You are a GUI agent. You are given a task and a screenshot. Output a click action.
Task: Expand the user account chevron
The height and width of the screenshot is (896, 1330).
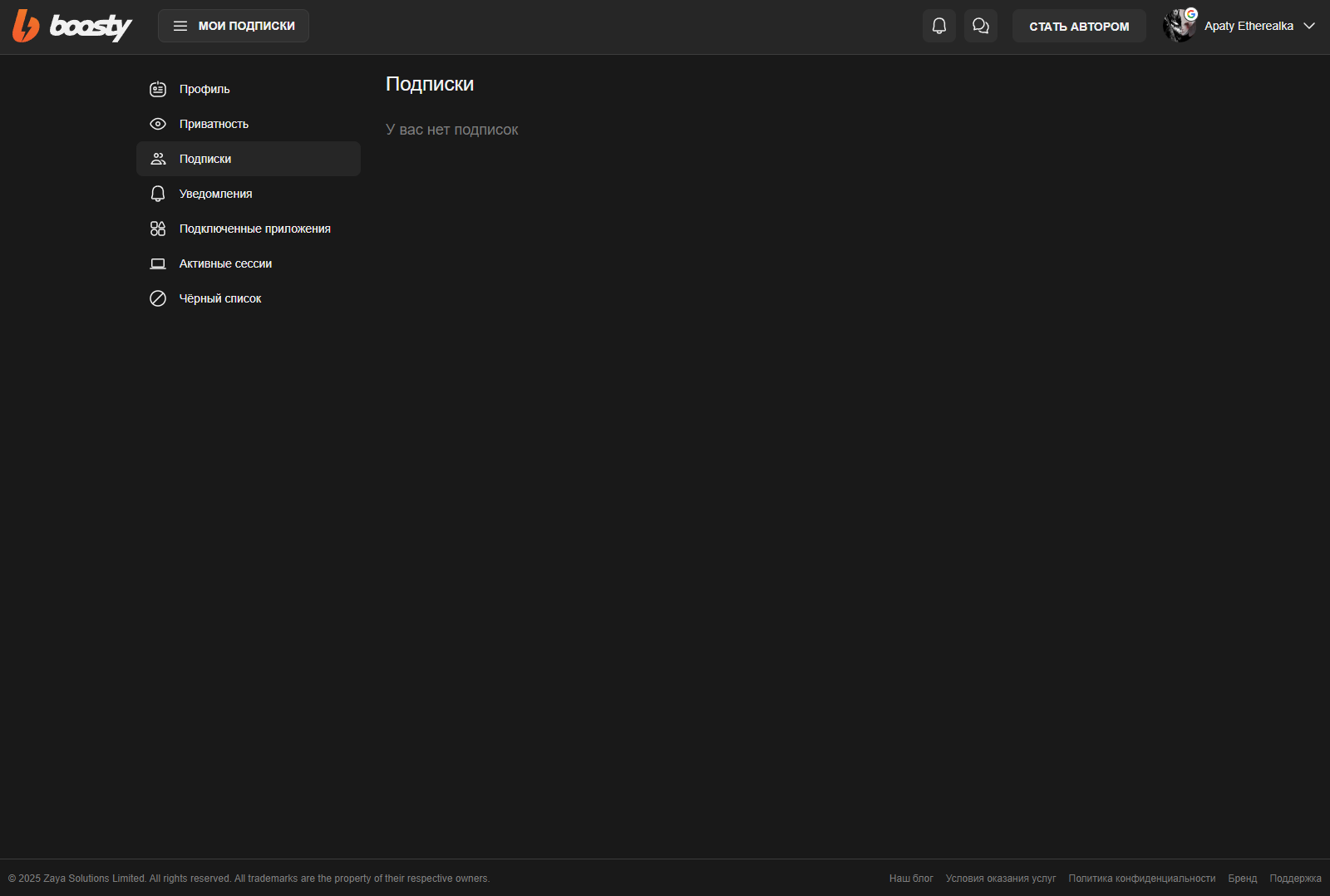[1309, 26]
